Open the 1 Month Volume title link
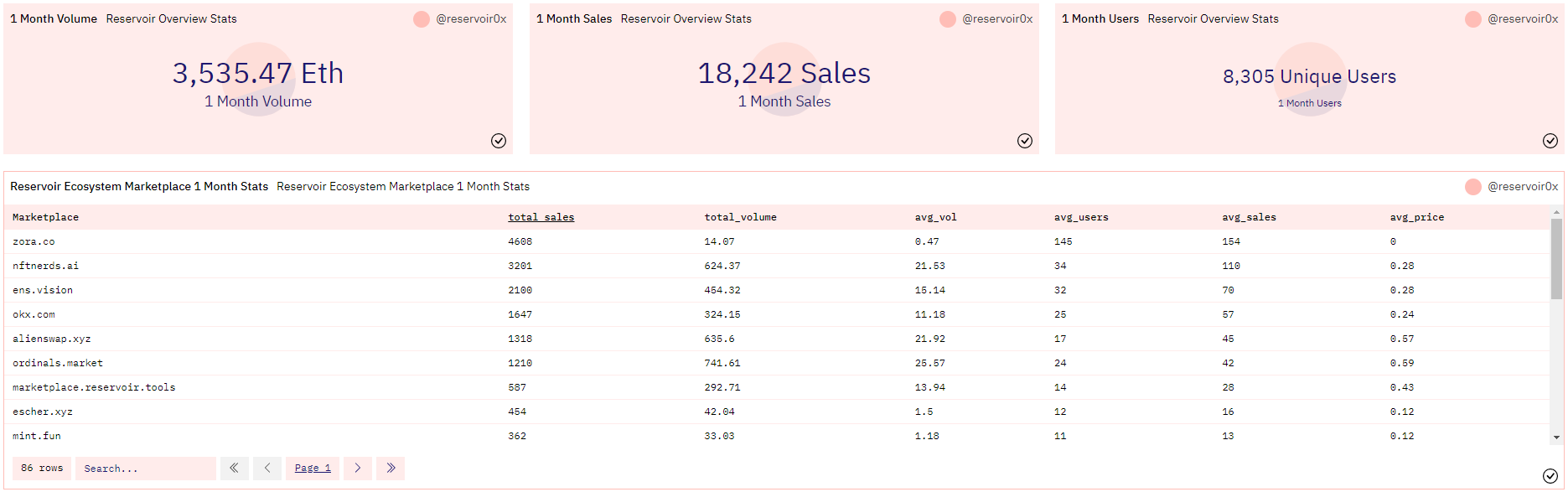This screenshot has width=1568, height=492. pos(54,18)
